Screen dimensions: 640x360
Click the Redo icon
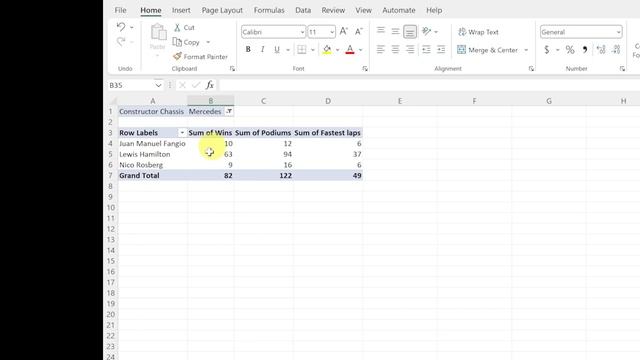tap(121, 42)
